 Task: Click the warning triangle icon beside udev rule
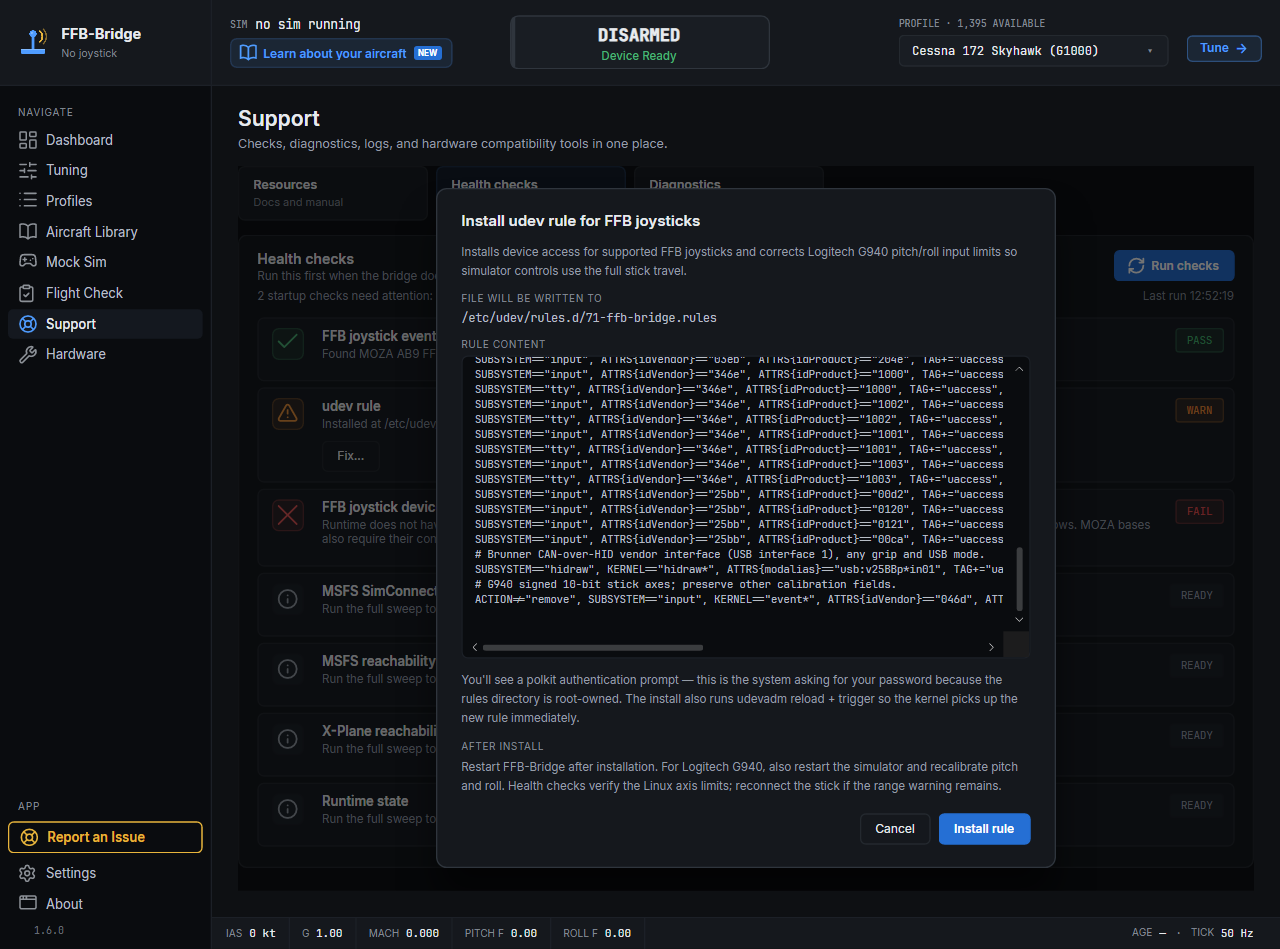click(x=288, y=413)
